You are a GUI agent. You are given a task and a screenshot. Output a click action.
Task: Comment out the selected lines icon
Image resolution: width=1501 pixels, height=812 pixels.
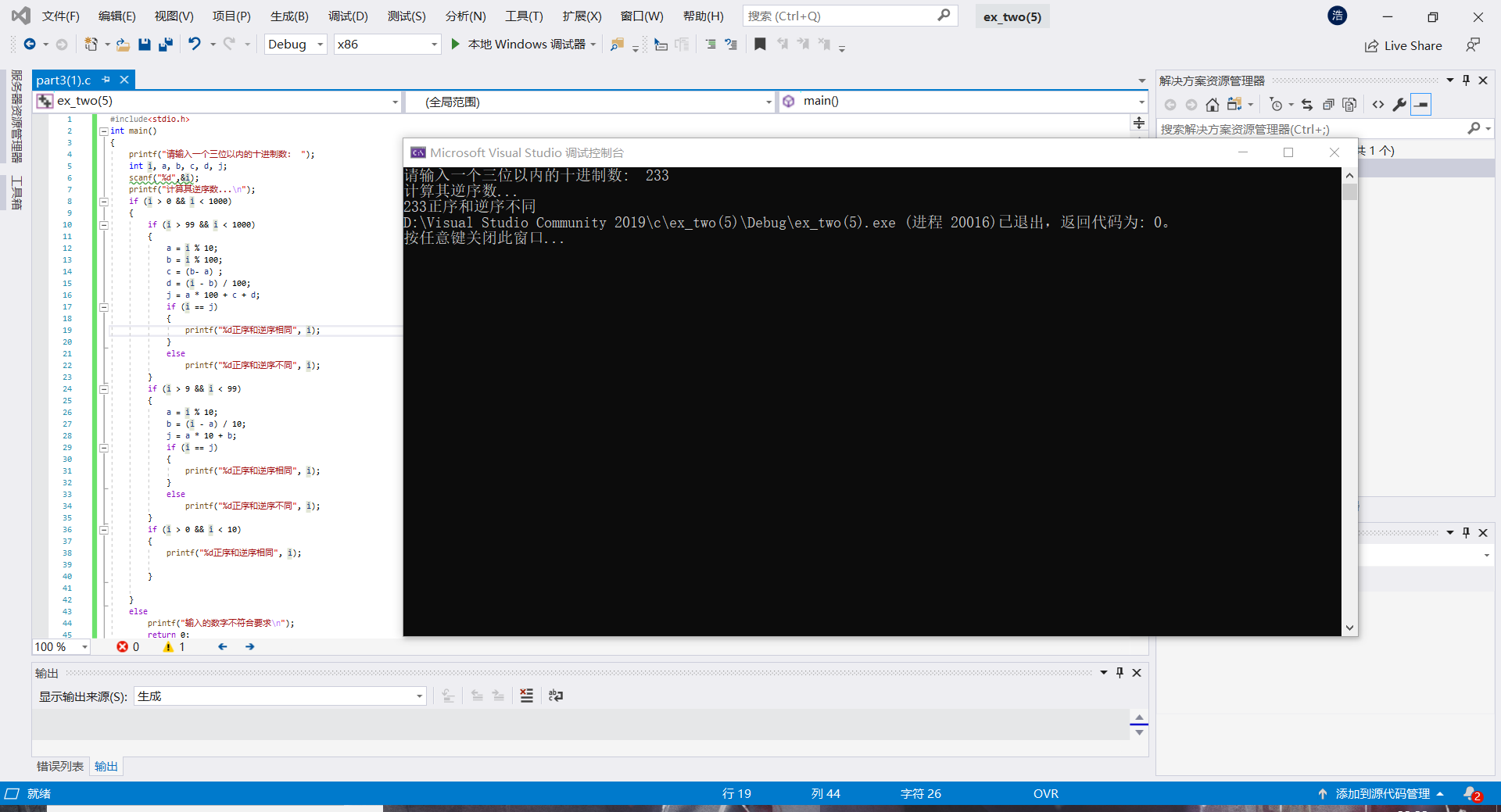point(711,45)
